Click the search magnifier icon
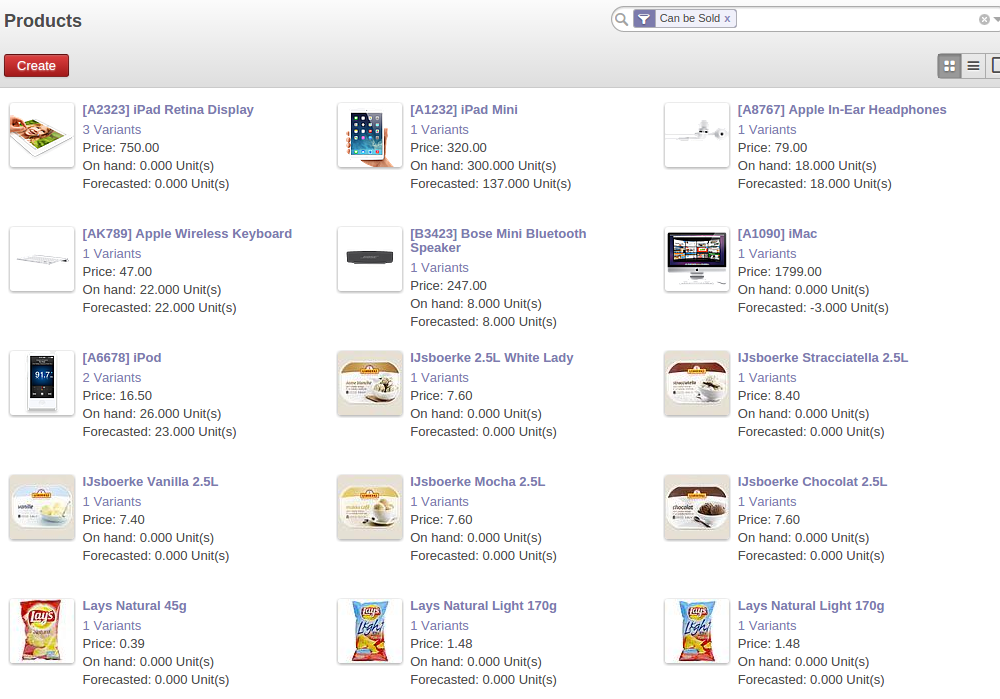The image size is (1000, 699). click(621, 19)
